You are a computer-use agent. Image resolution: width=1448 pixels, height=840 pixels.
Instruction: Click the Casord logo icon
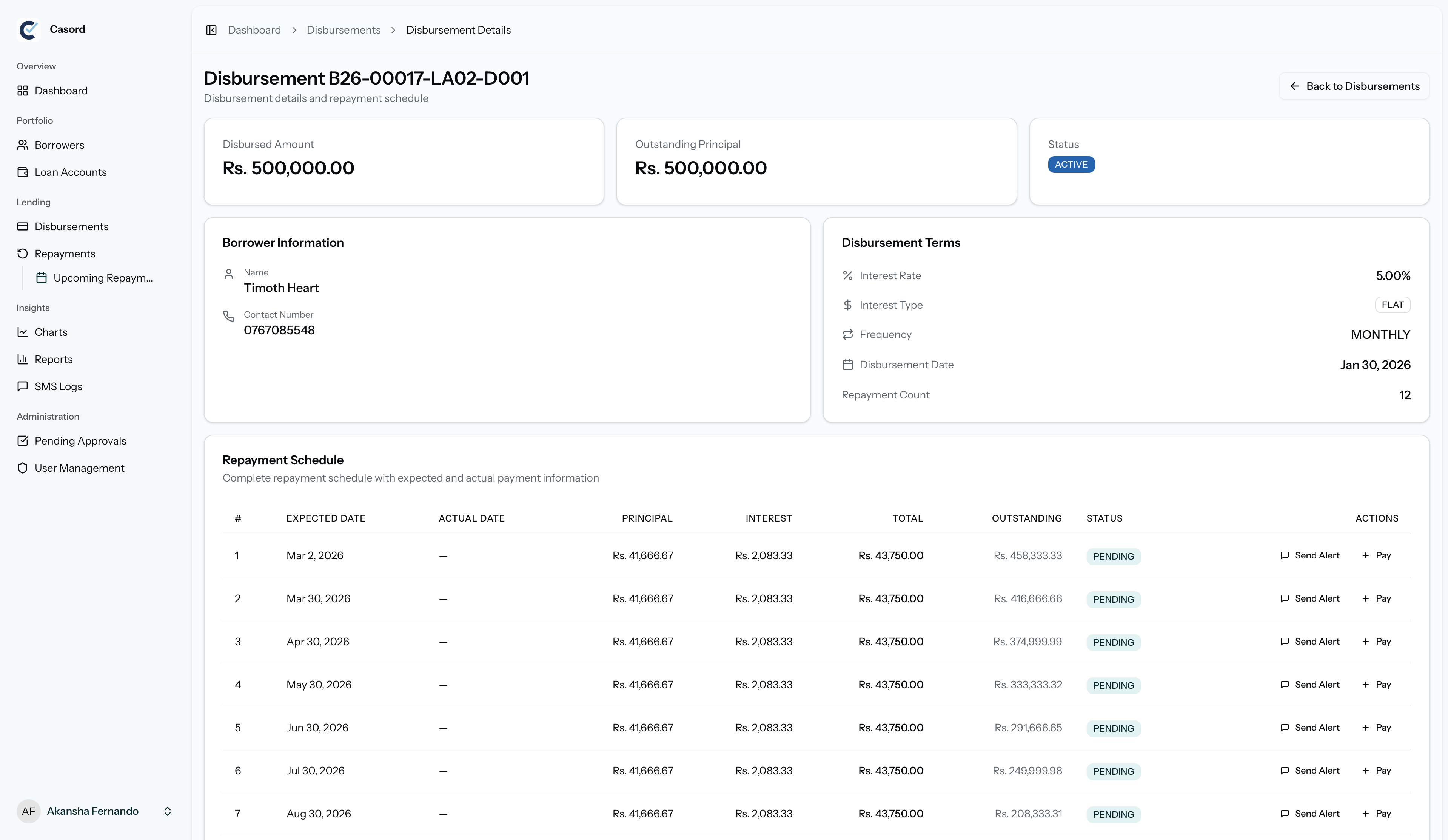(29, 29)
